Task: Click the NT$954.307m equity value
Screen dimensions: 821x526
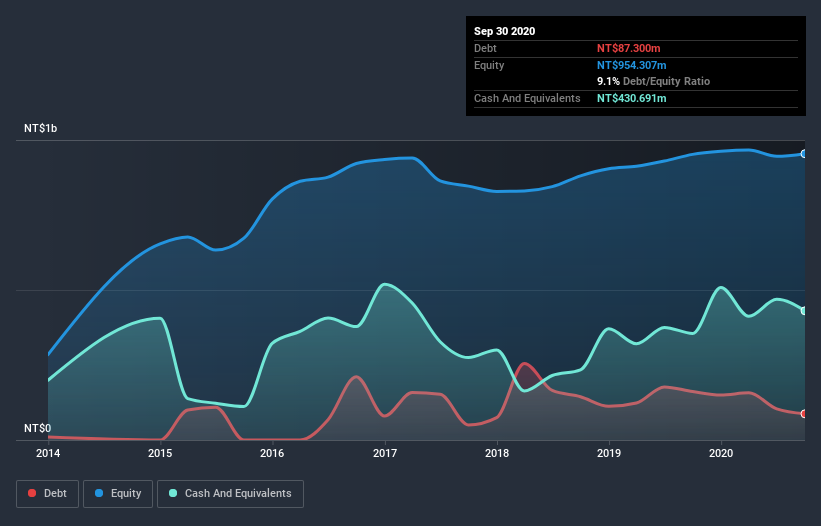Action: tap(631, 65)
